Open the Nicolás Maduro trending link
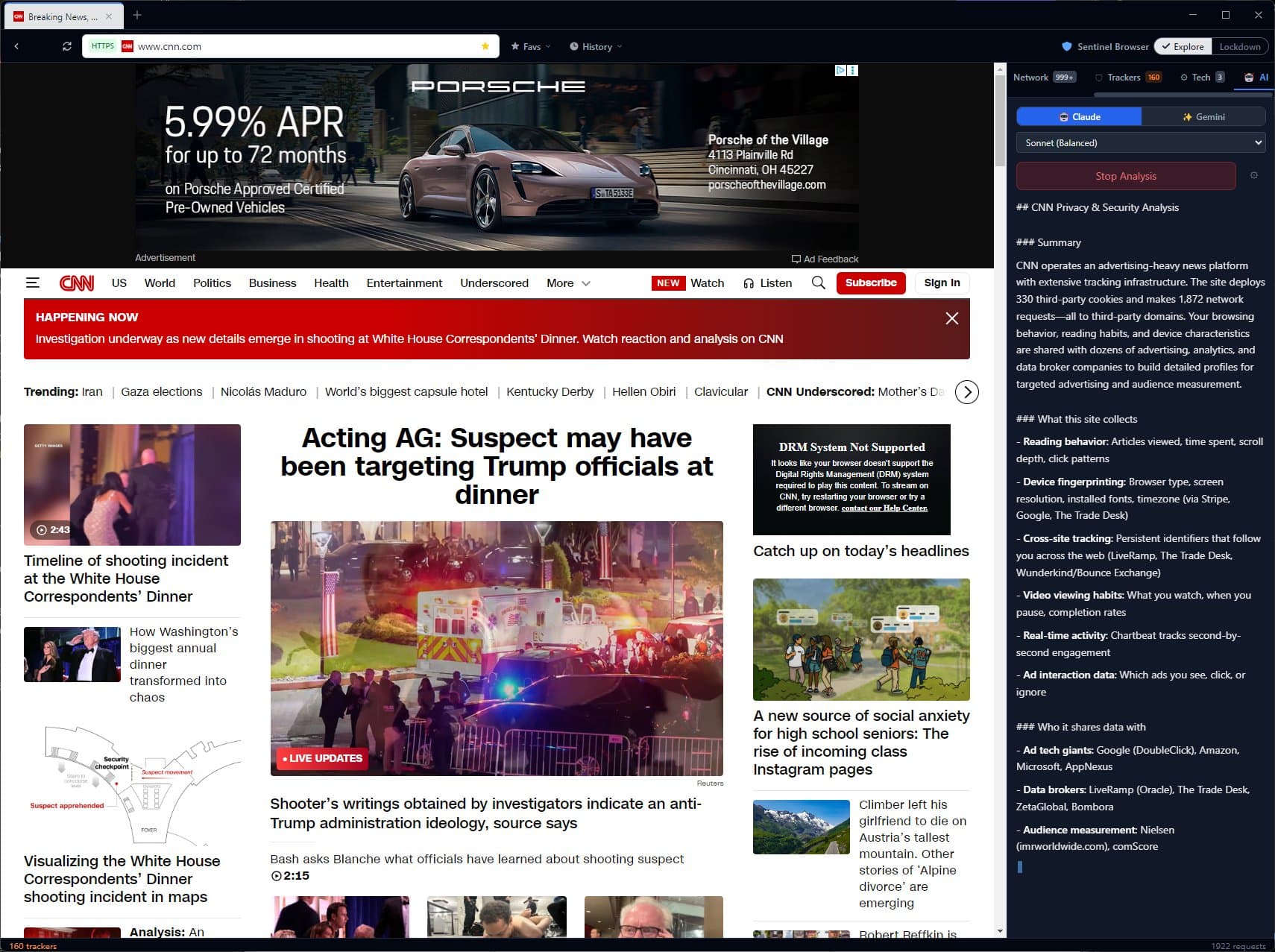Screen dimensions: 1275x952 (x=264, y=392)
